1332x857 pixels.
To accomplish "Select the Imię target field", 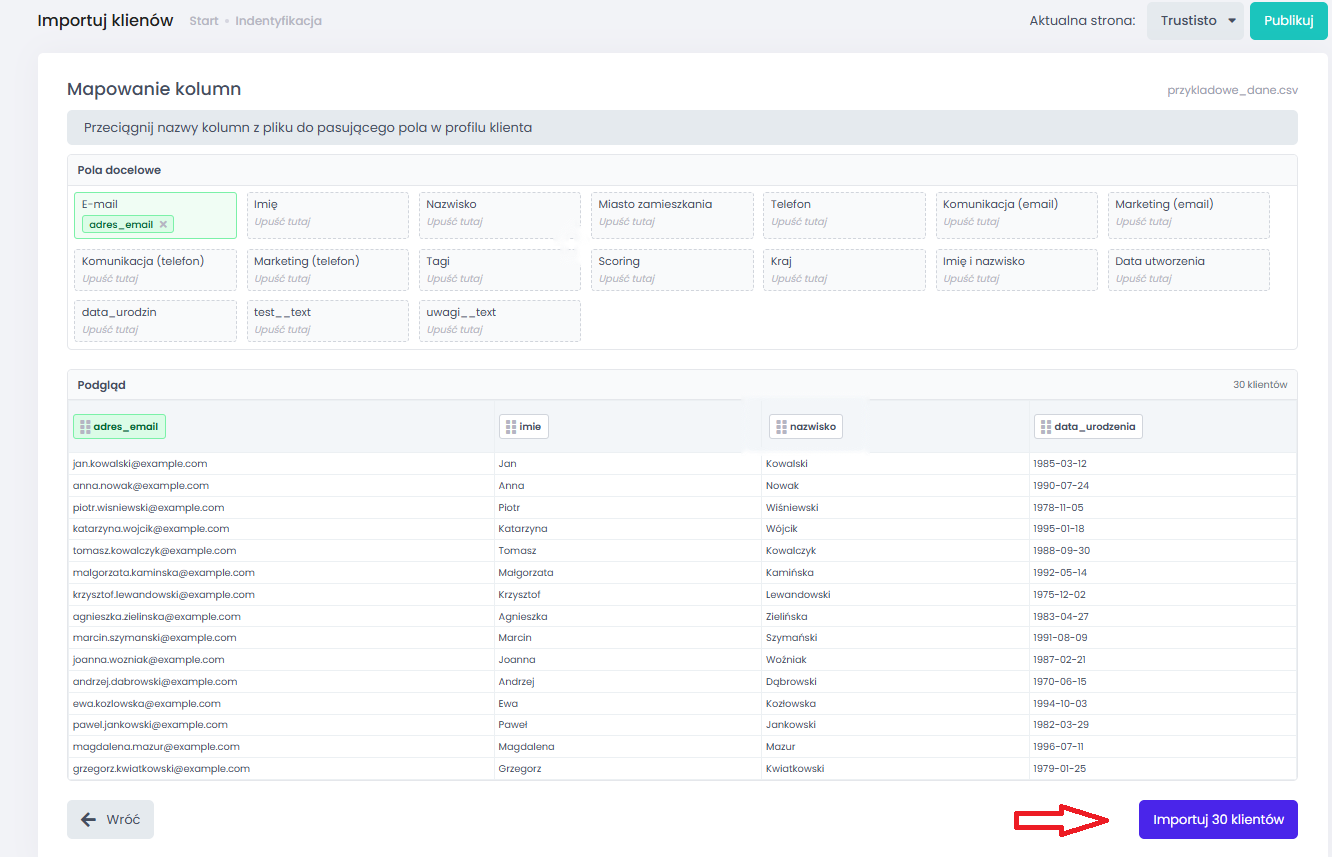I will (x=328, y=215).
